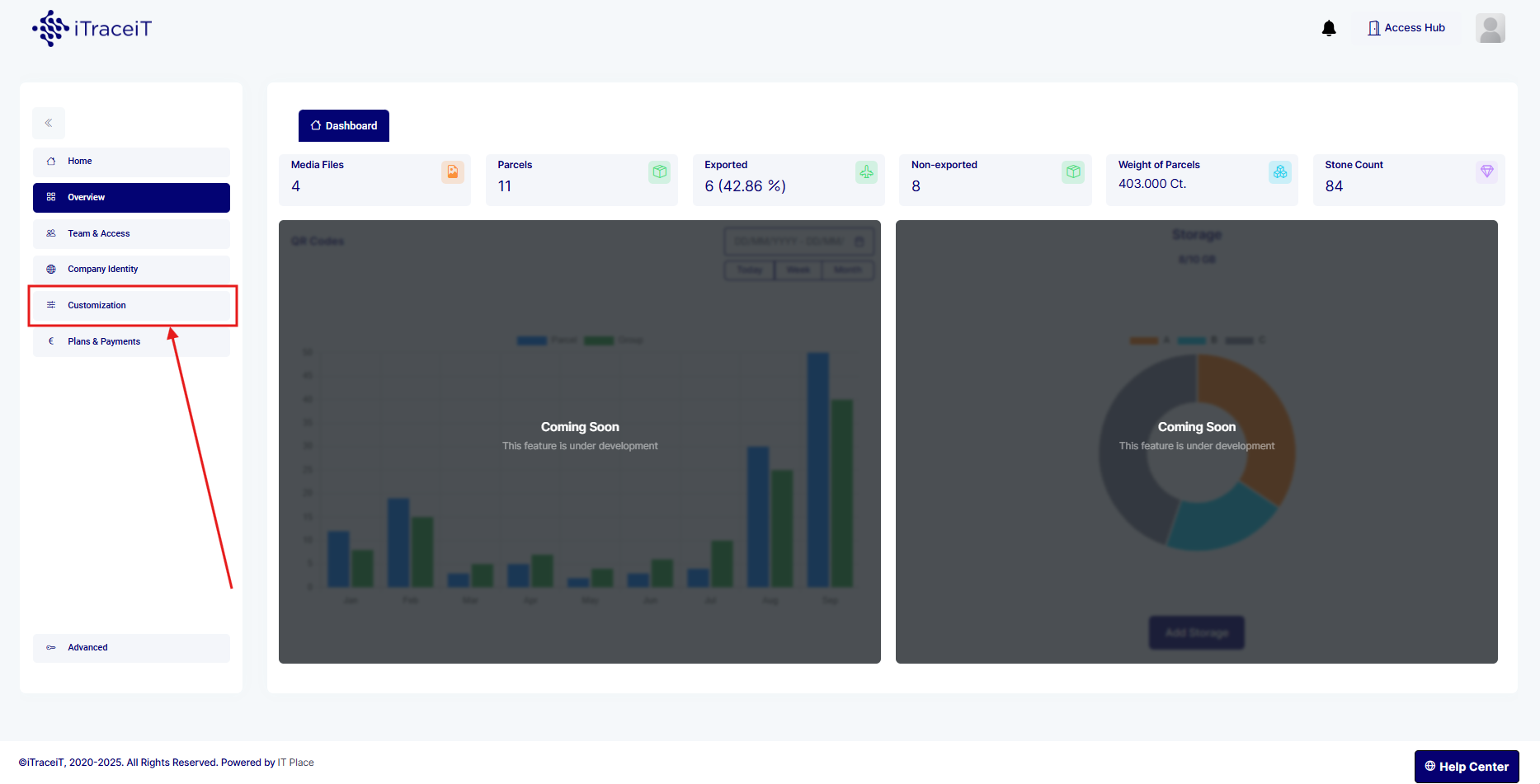Open the user profile avatar
The image size is (1540, 784).
[x=1490, y=28]
